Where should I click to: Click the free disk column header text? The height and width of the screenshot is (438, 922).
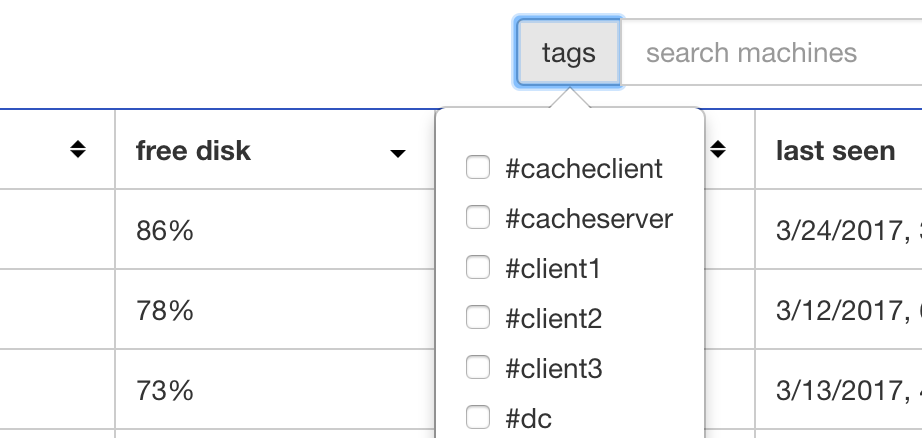click(193, 150)
